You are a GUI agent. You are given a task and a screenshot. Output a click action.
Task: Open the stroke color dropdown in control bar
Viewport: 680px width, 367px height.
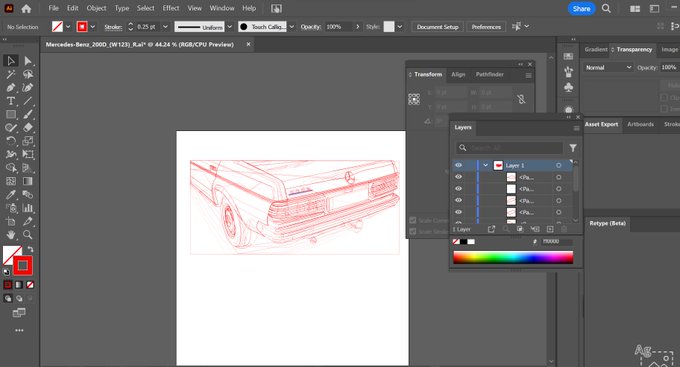tap(93, 27)
